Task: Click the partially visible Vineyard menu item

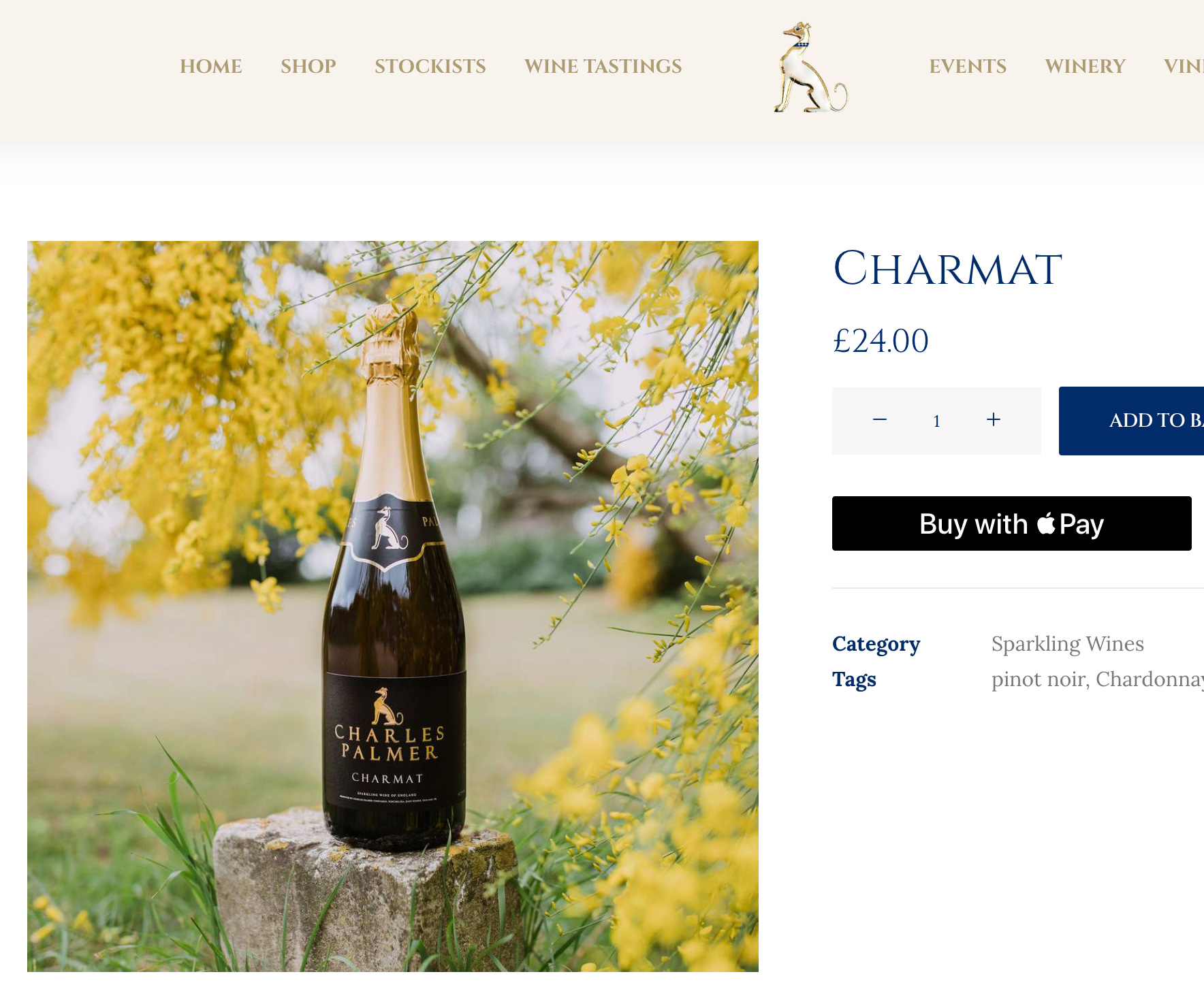Action: click(1184, 66)
